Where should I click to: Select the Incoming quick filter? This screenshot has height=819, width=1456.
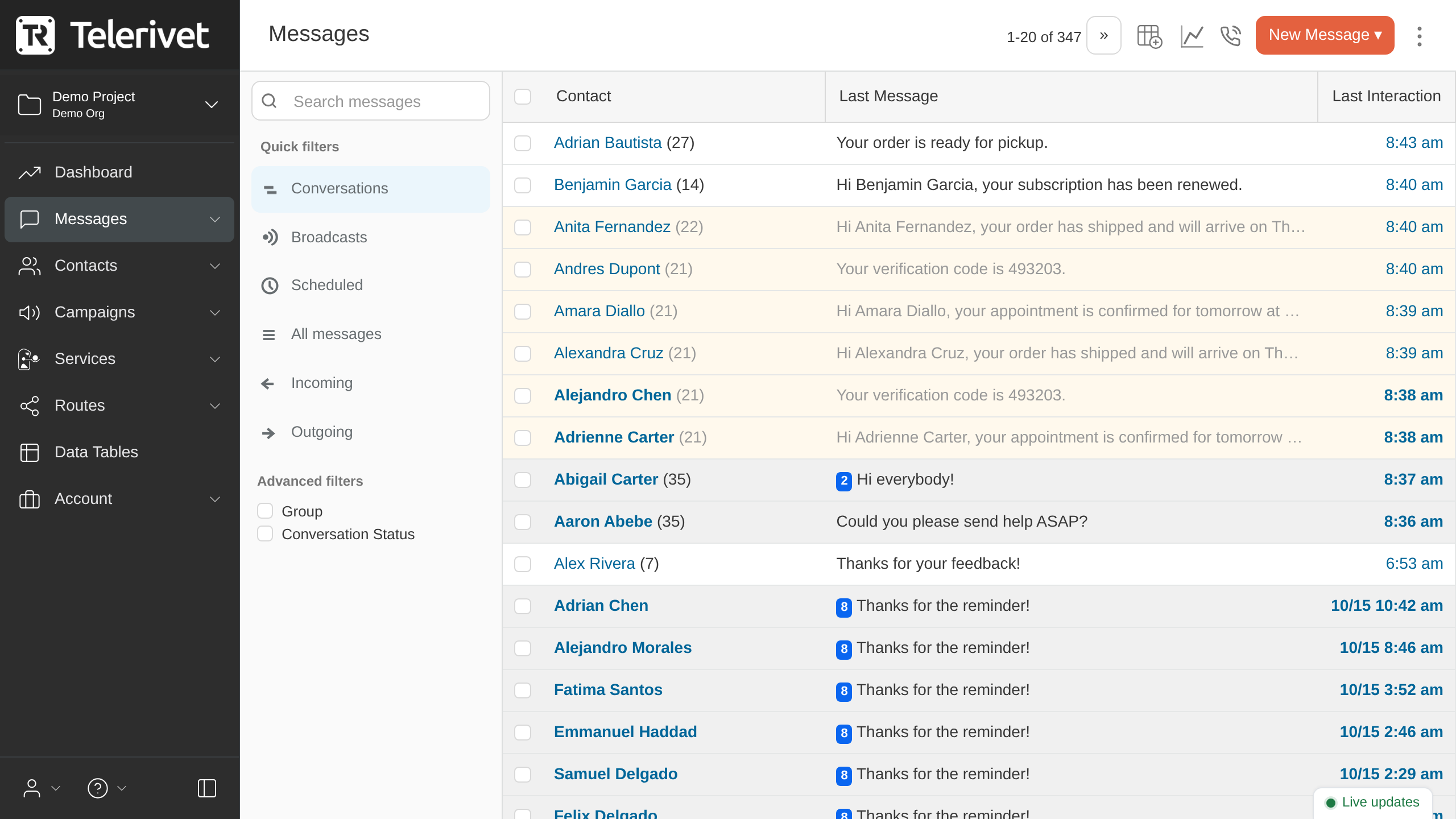(x=371, y=383)
